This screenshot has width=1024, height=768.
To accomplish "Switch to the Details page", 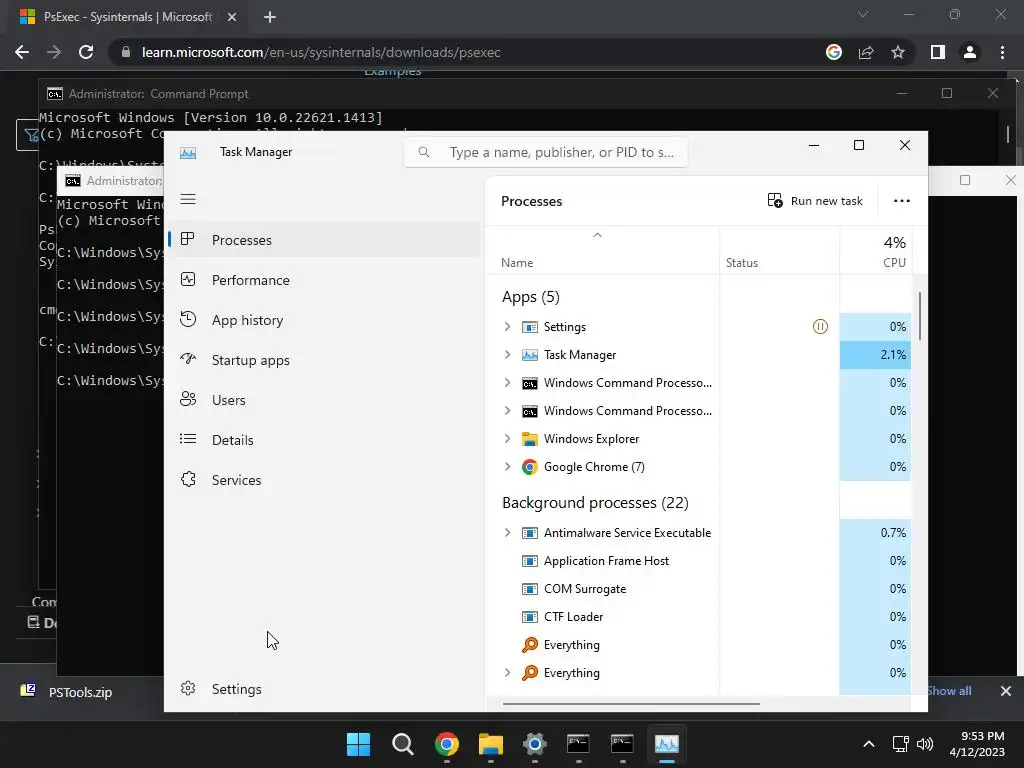I will tap(324, 440).
